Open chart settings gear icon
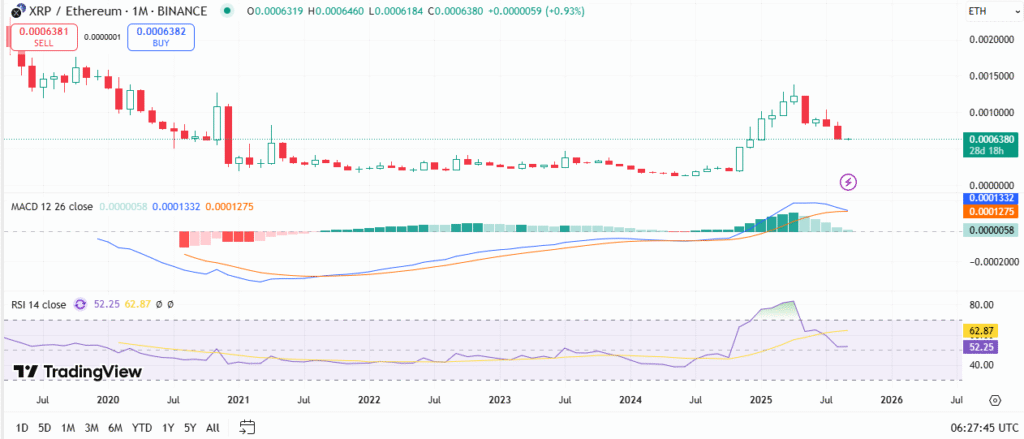The height and width of the screenshot is (439, 1024). [995, 399]
